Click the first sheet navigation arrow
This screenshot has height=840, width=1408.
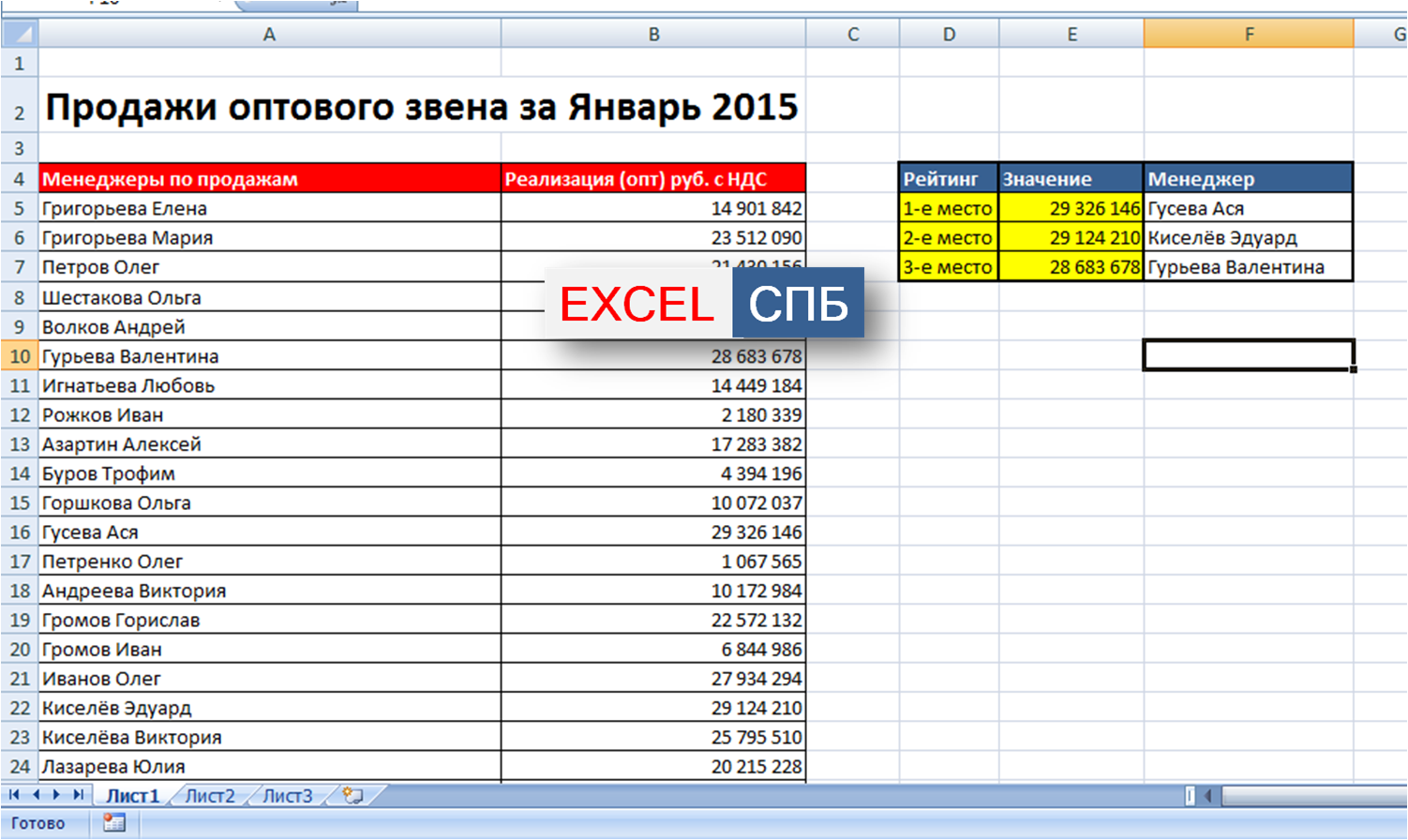click(14, 795)
